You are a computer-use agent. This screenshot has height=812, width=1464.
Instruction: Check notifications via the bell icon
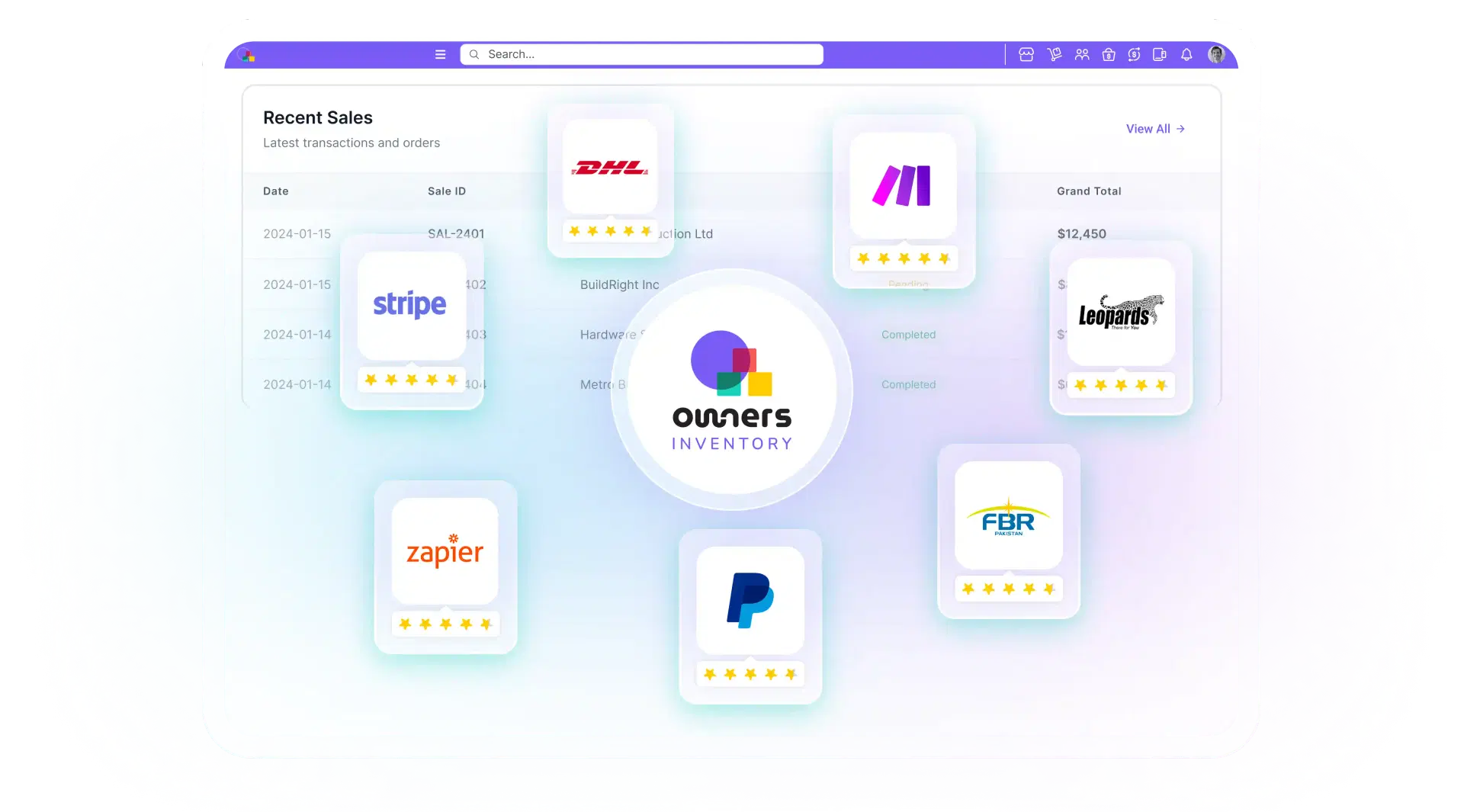pos(1186,54)
